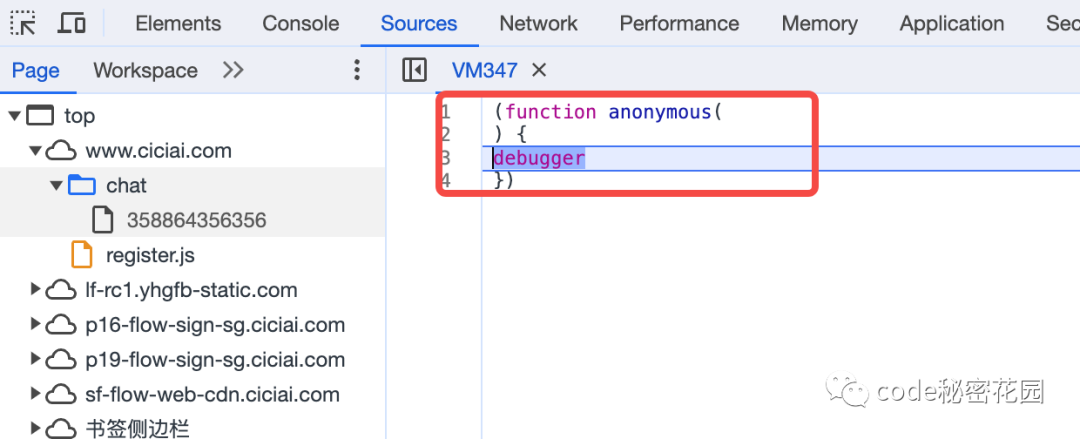Select the p19-flow-sign-sg.ciciai.com label
The width and height of the screenshot is (1080, 439).
click(x=215, y=360)
